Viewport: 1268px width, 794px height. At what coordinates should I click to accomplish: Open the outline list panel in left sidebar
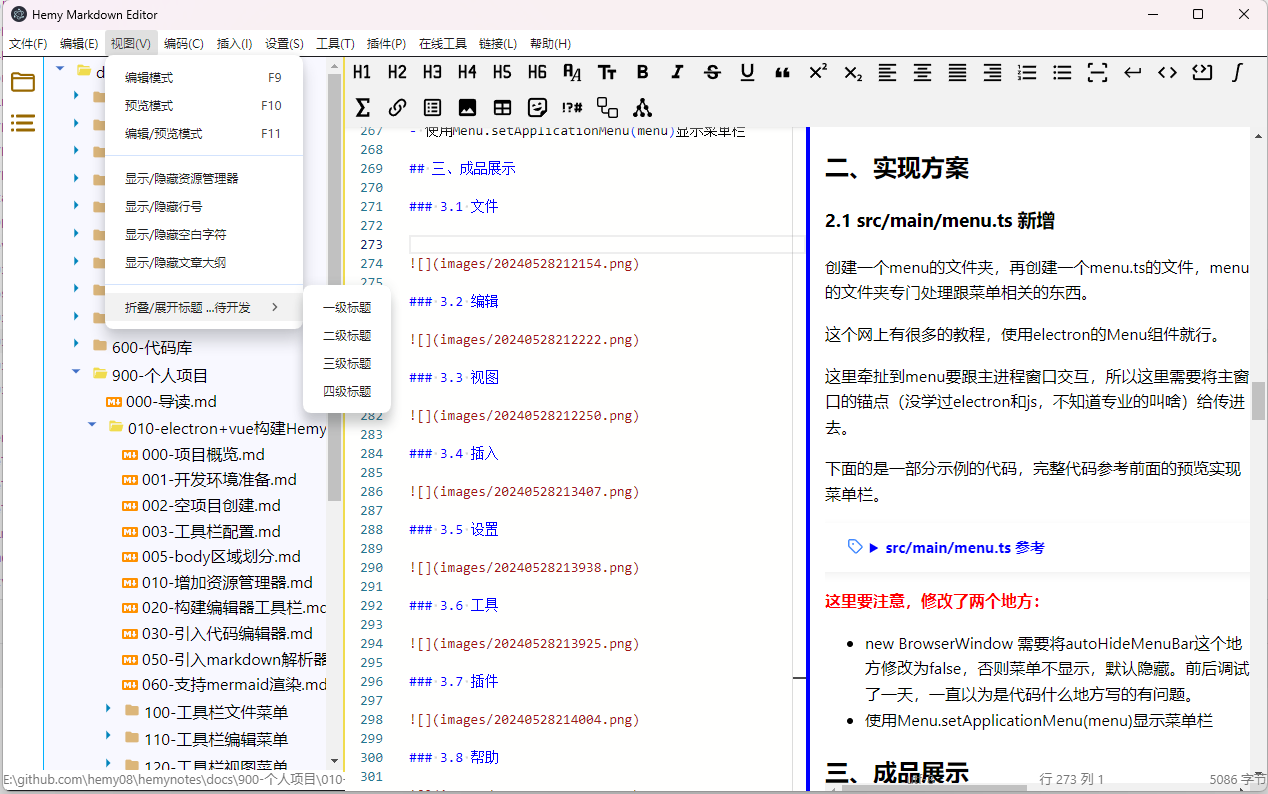(22, 123)
